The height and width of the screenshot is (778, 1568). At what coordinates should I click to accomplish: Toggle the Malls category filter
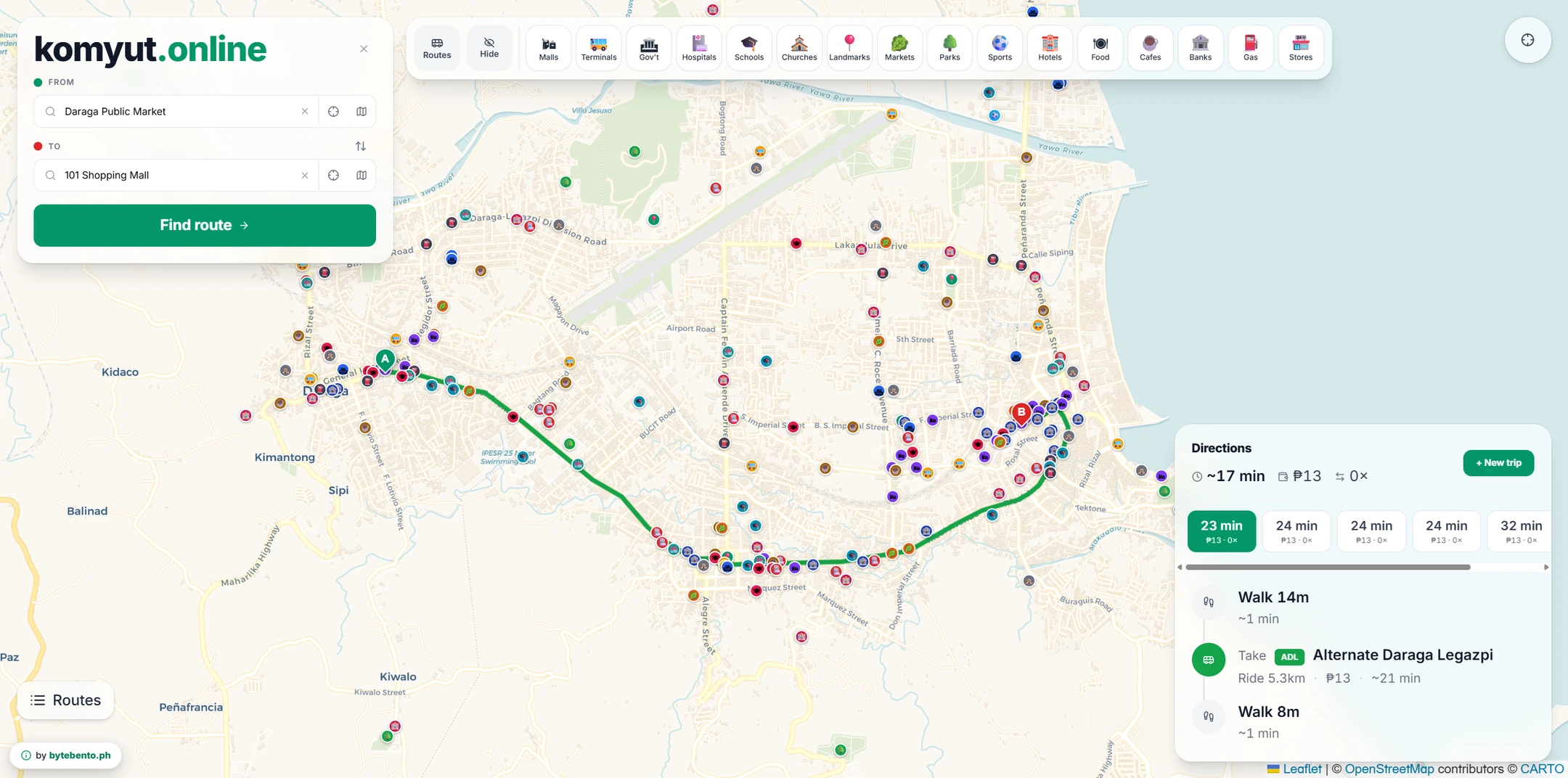[x=549, y=48]
